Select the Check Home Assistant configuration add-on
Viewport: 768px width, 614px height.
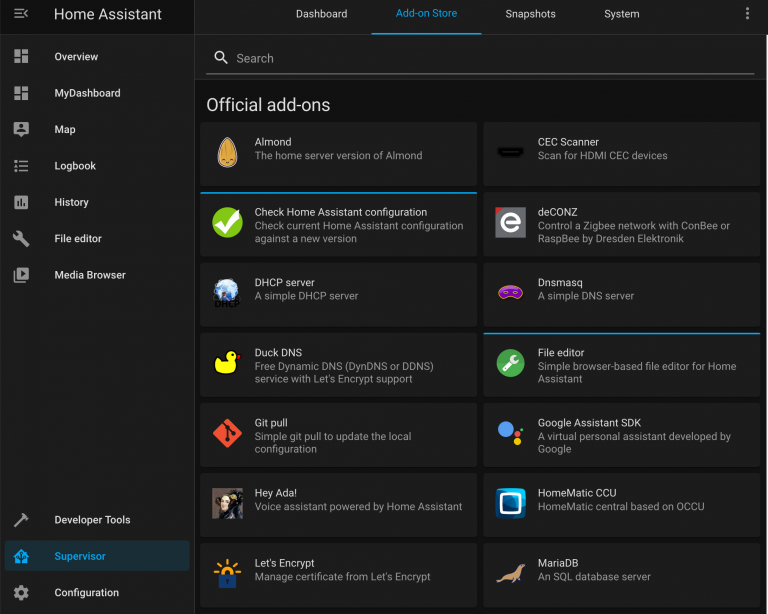click(339, 225)
